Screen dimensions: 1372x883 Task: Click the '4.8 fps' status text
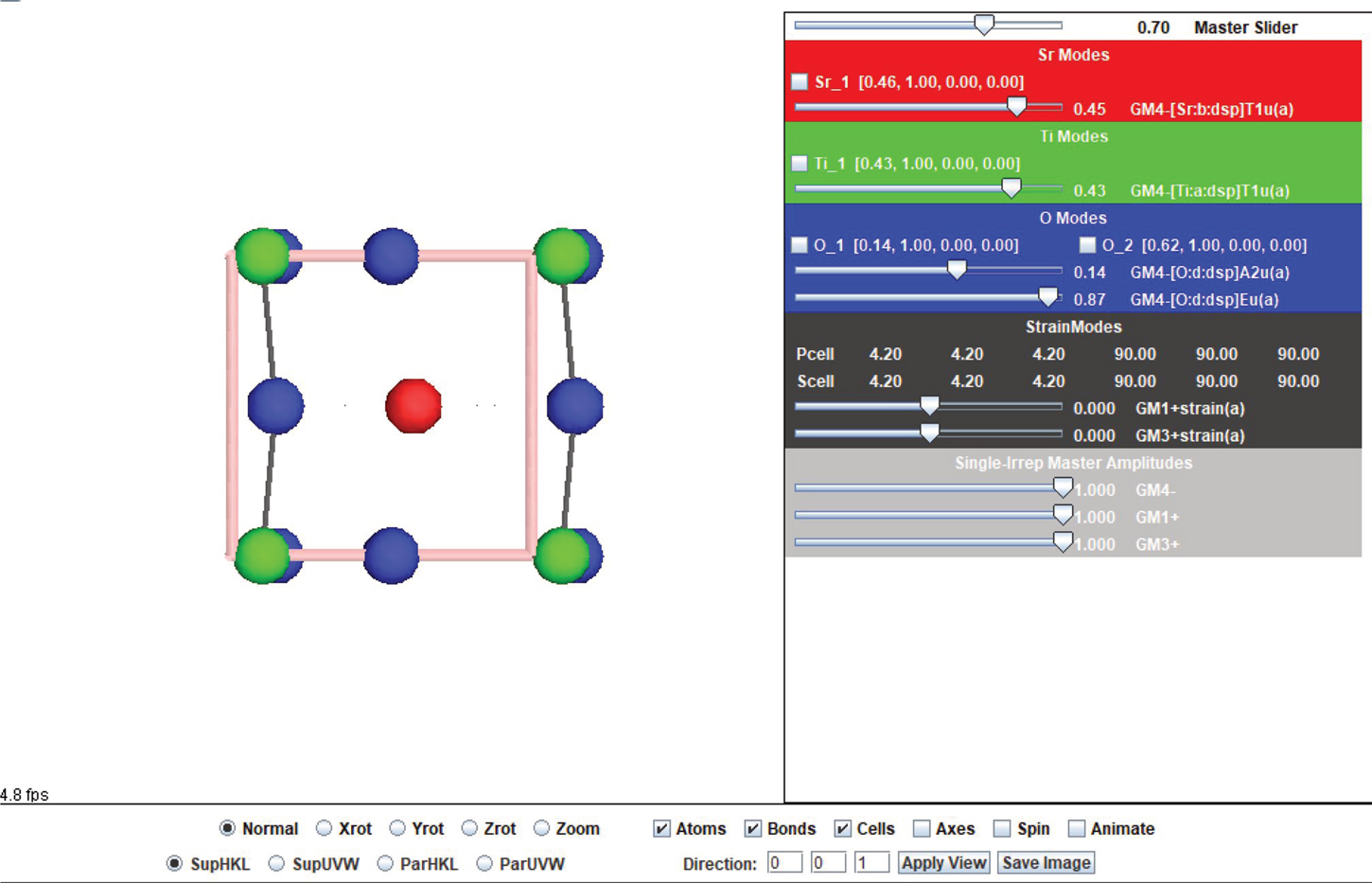(25, 795)
